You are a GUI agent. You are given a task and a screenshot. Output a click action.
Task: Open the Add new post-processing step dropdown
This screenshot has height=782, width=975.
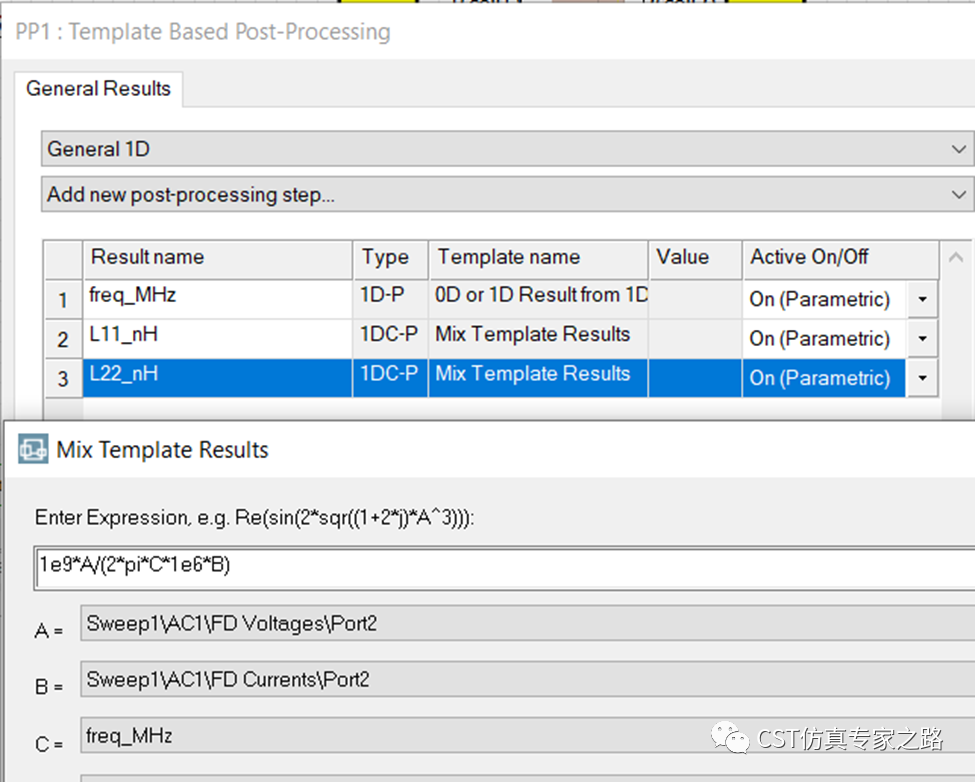coord(507,195)
